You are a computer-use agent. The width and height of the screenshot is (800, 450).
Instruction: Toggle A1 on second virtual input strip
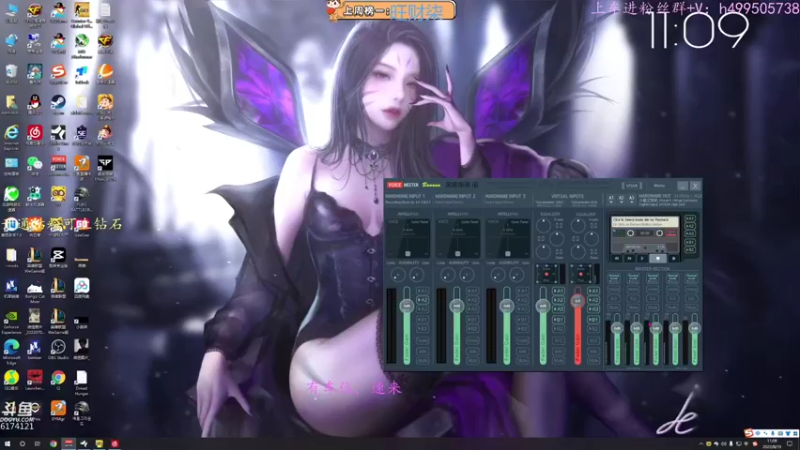(593, 291)
